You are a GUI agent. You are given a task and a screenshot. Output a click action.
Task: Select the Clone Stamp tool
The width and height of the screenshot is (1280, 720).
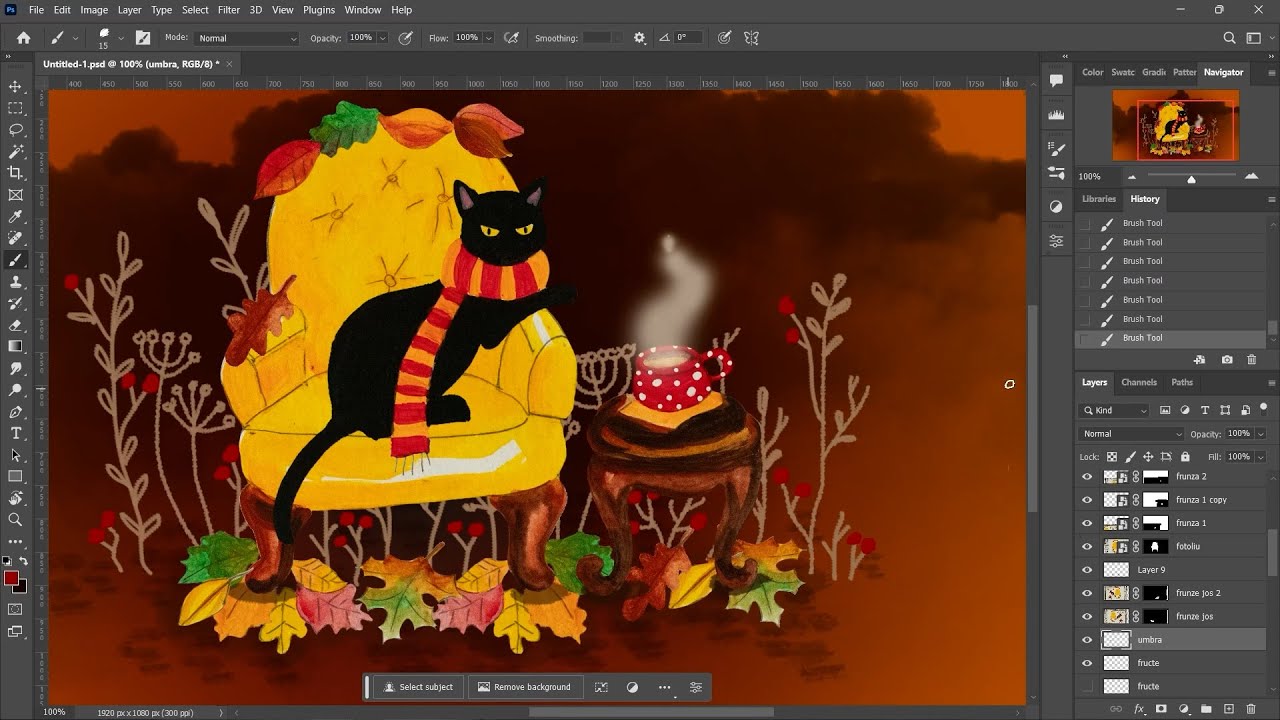pyautogui.click(x=15, y=282)
